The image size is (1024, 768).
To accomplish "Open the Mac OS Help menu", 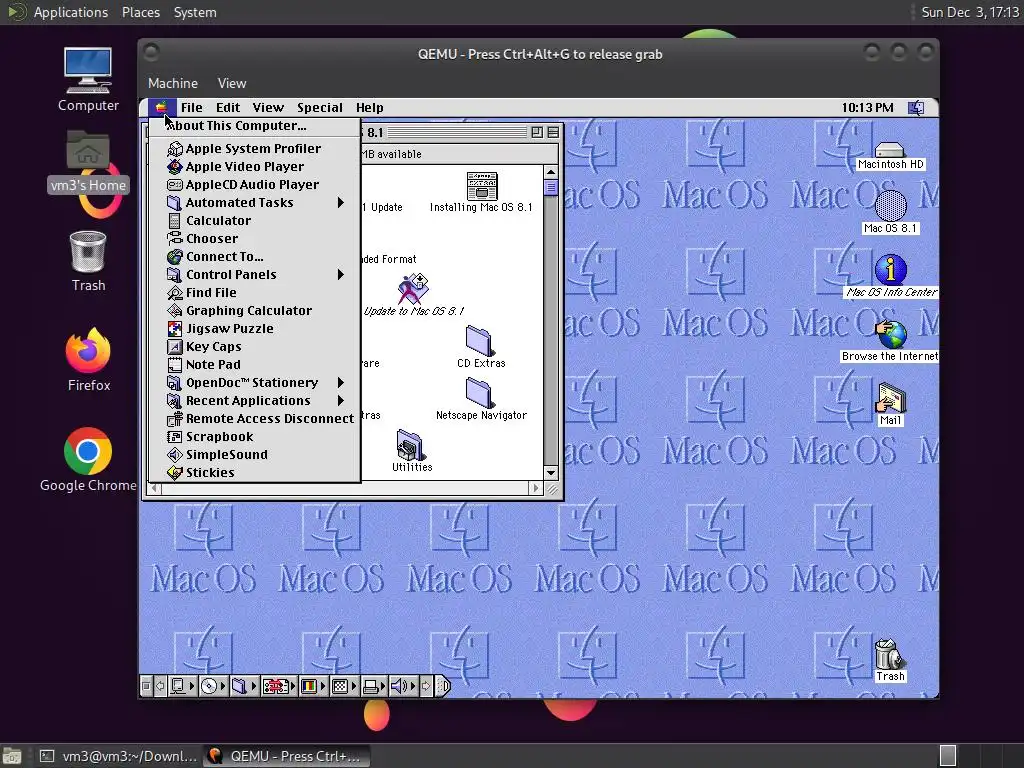I will click(x=370, y=108).
